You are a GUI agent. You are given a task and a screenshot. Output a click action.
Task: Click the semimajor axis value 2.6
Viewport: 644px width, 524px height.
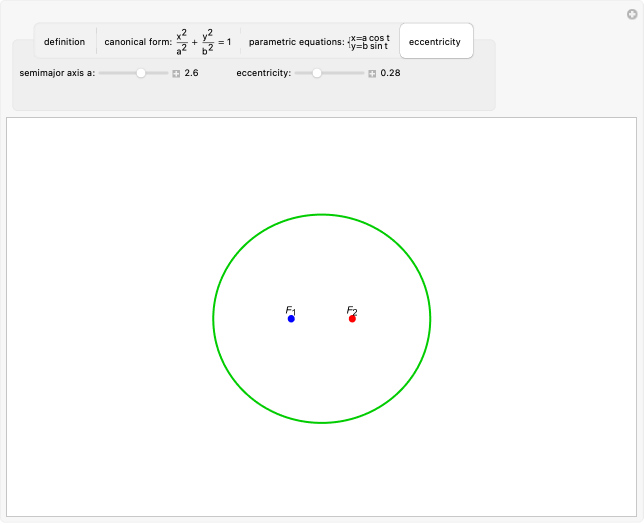pyautogui.click(x=191, y=73)
